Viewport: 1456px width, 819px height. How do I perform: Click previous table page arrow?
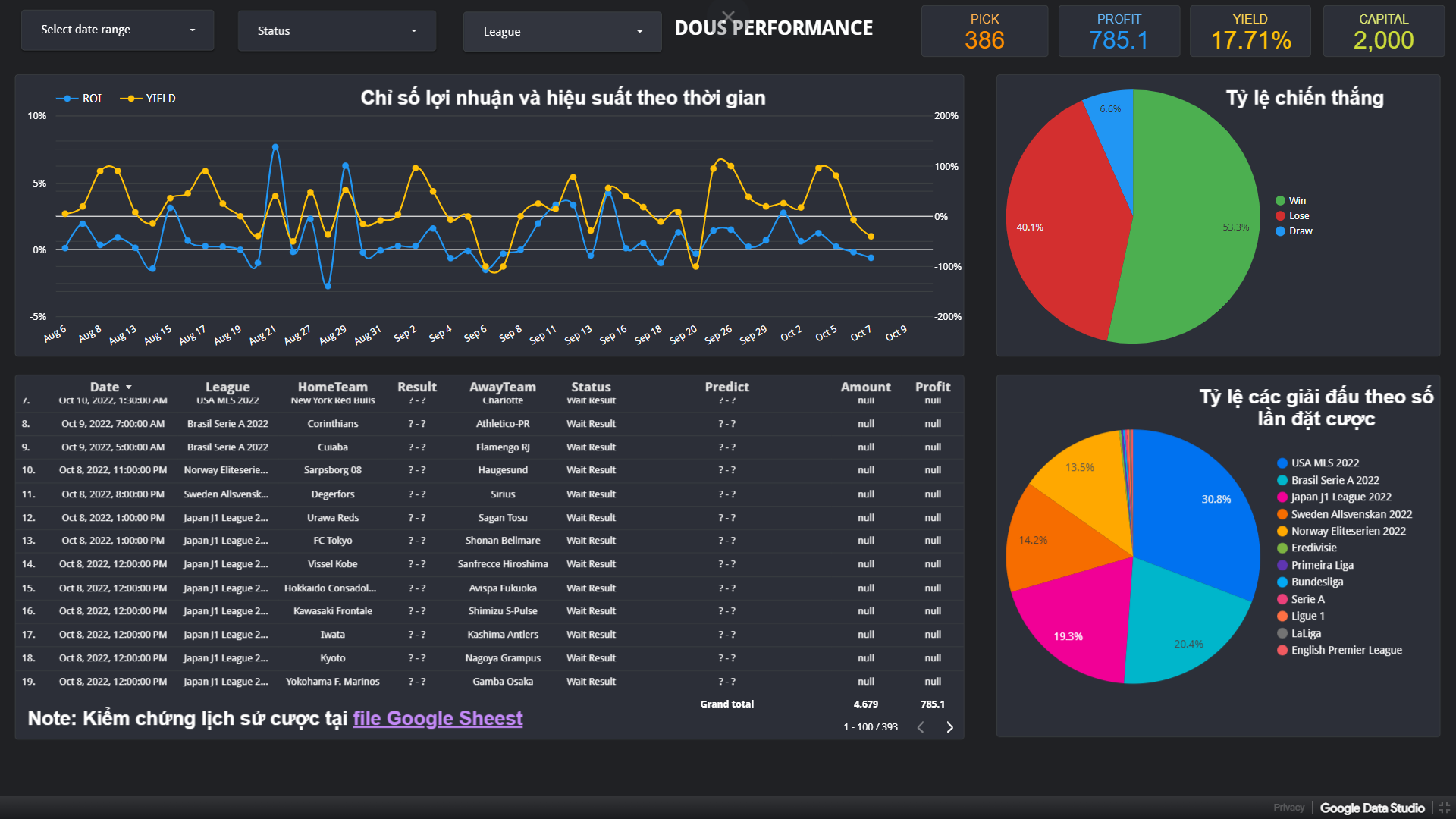pyautogui.click(x=921, y=727)
